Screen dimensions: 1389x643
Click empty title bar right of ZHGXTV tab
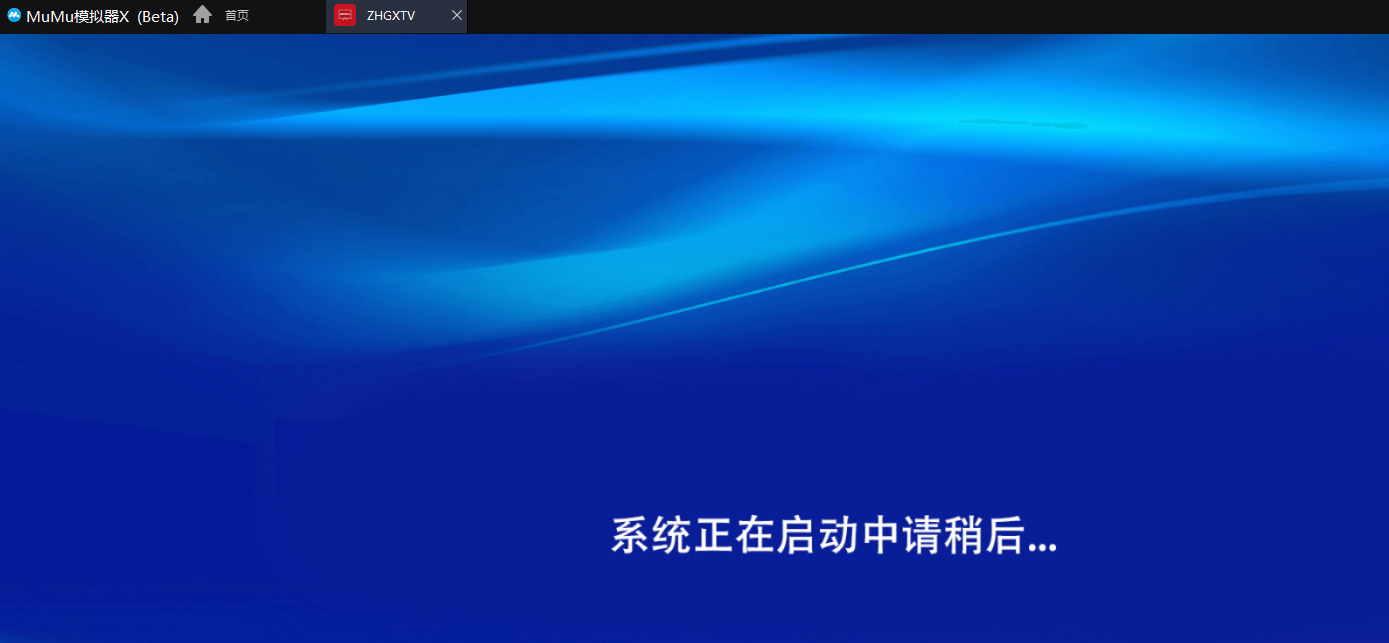click(900, 16)
